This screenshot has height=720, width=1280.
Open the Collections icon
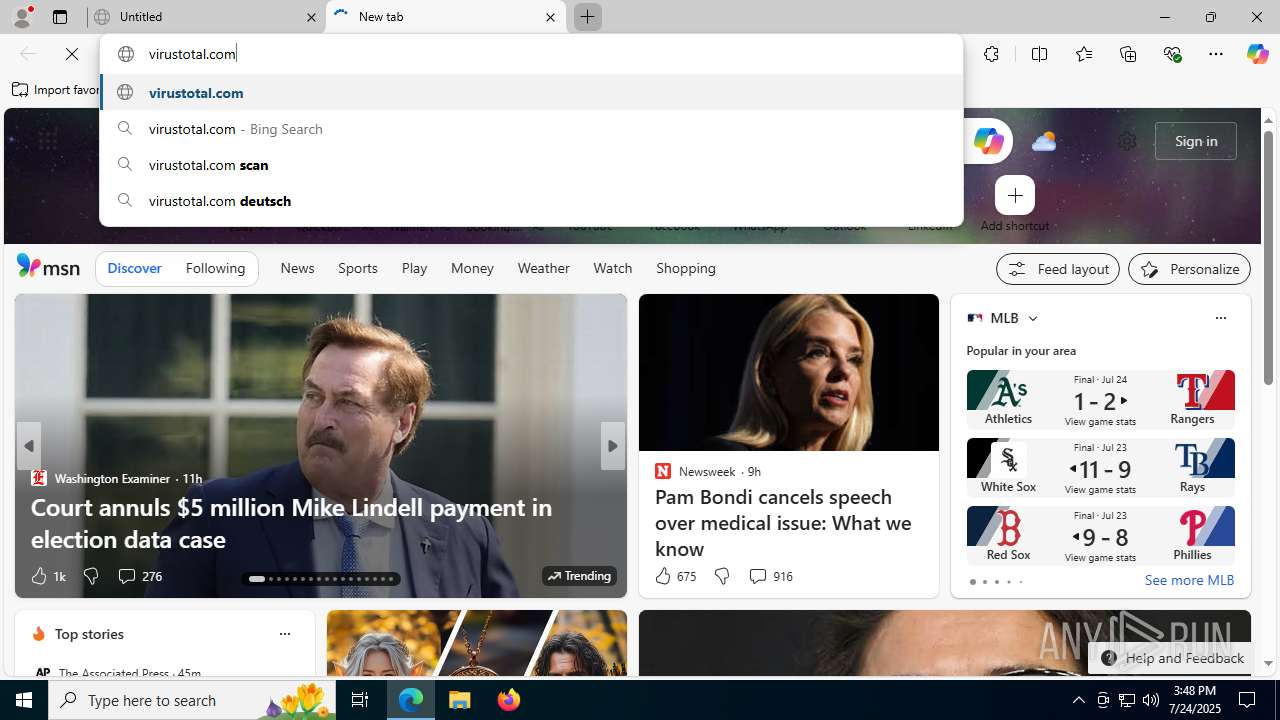[1128, 54]
